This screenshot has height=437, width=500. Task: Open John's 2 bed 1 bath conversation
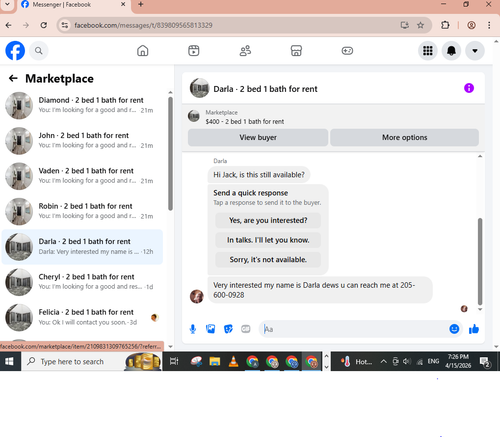pyautogui.click(x=82, y=141)
